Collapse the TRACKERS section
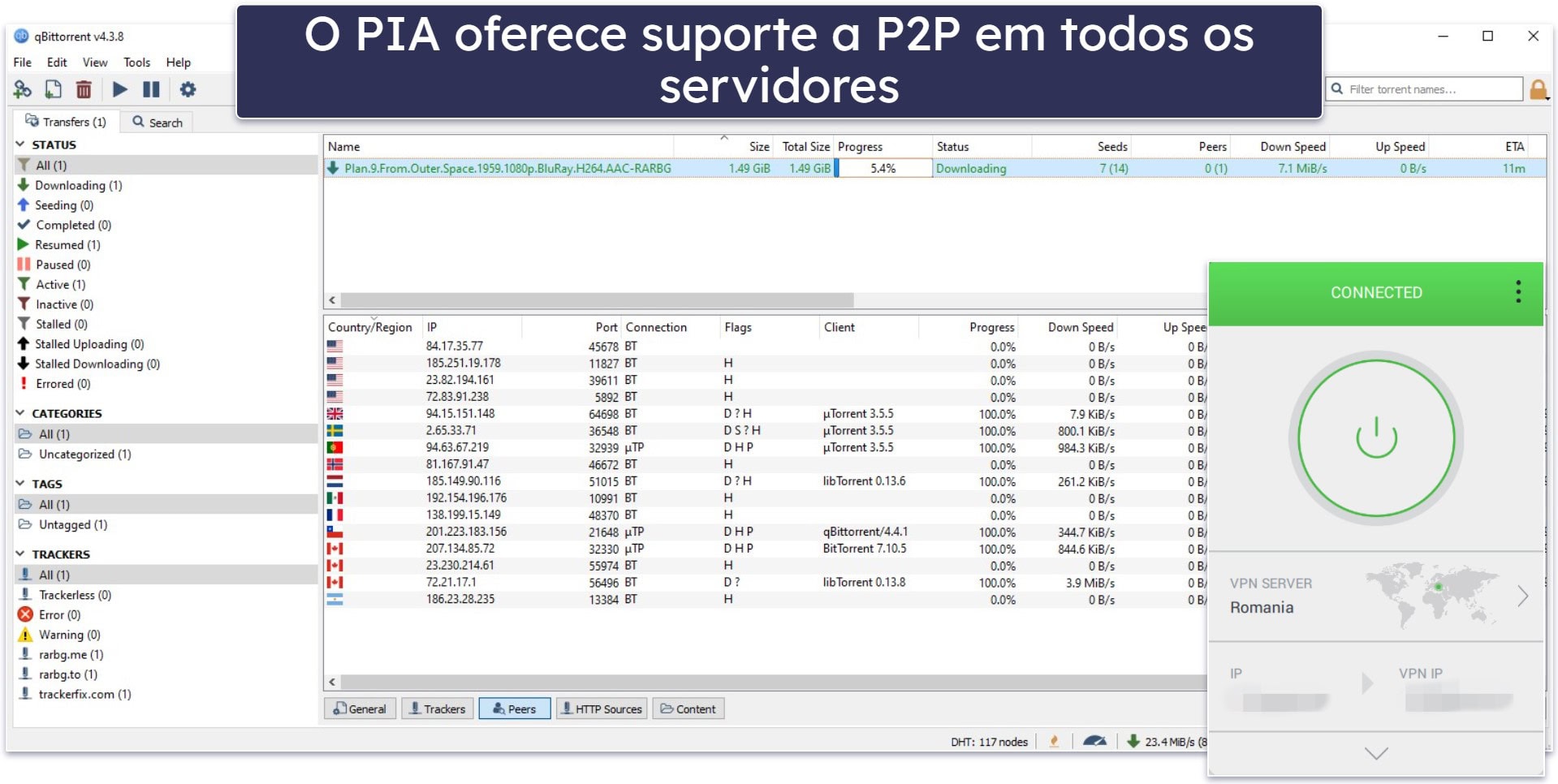1558x784 pixels. [x=20, y=554]
